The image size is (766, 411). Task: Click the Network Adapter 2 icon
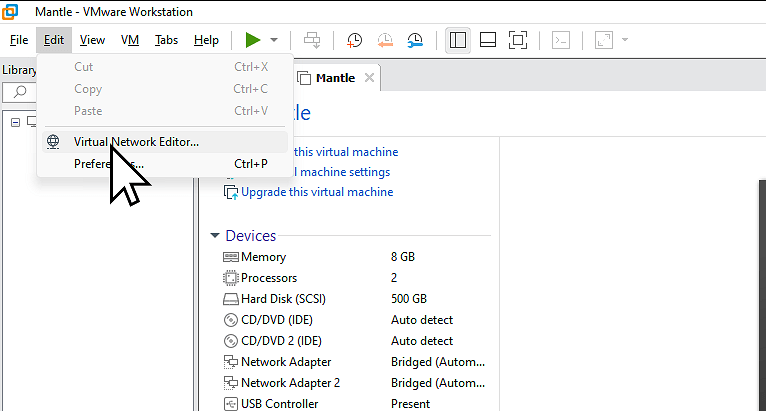point(231,383)
